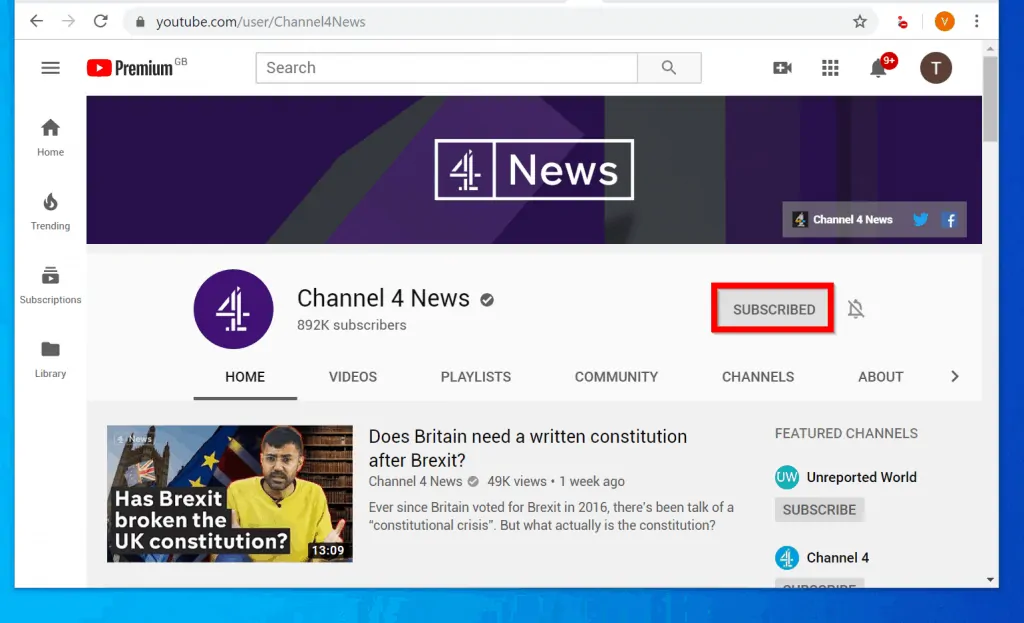Open the Chrome three-dot menu
Image resolution: width=1024 pixels, height=623 pixels.
tap(976, 22)
